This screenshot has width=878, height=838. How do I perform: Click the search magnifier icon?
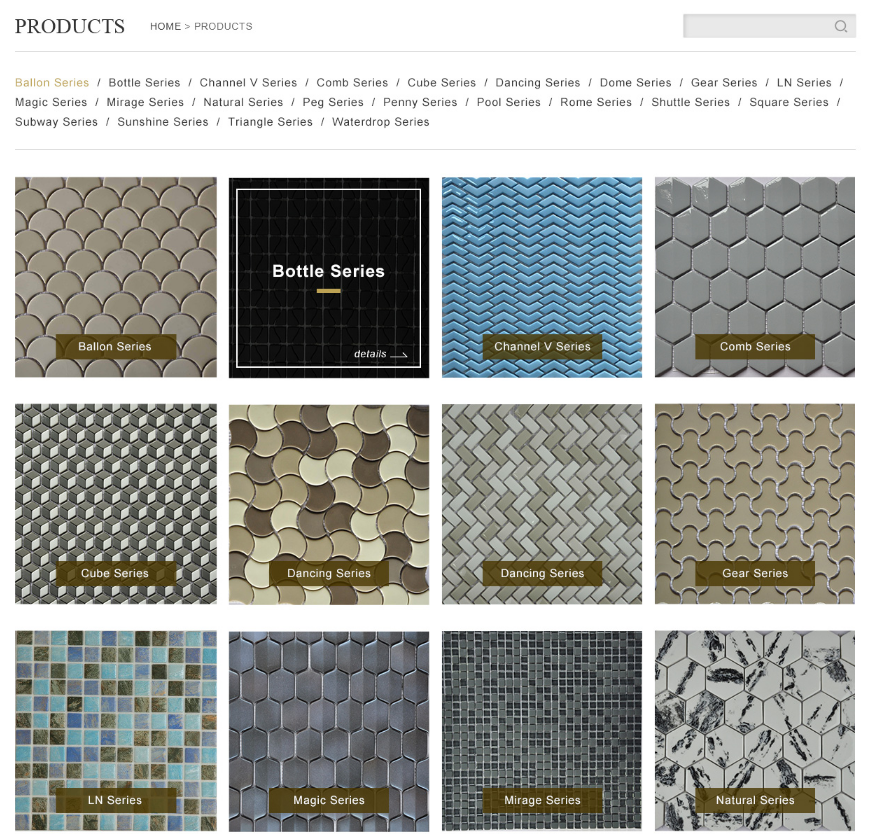pyautogui.click(x=840, y=26)
